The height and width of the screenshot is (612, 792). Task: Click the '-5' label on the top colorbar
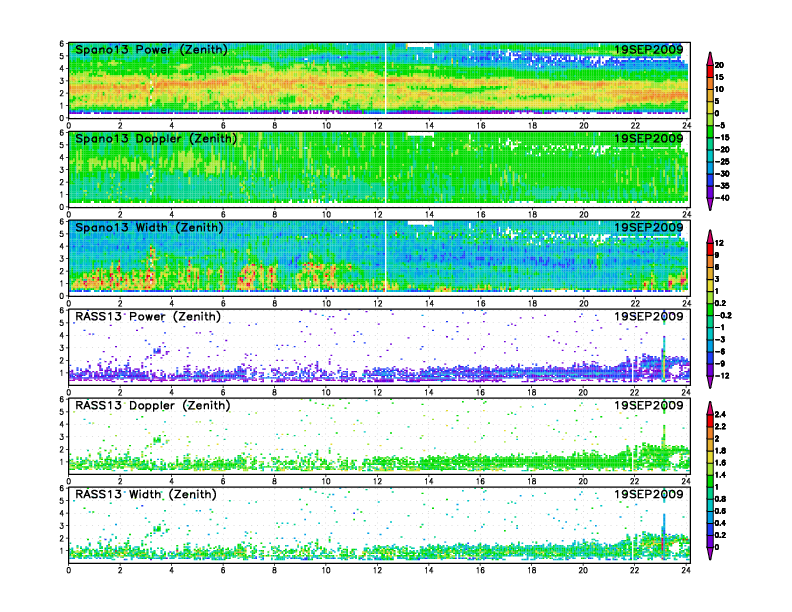pos(720,125)
